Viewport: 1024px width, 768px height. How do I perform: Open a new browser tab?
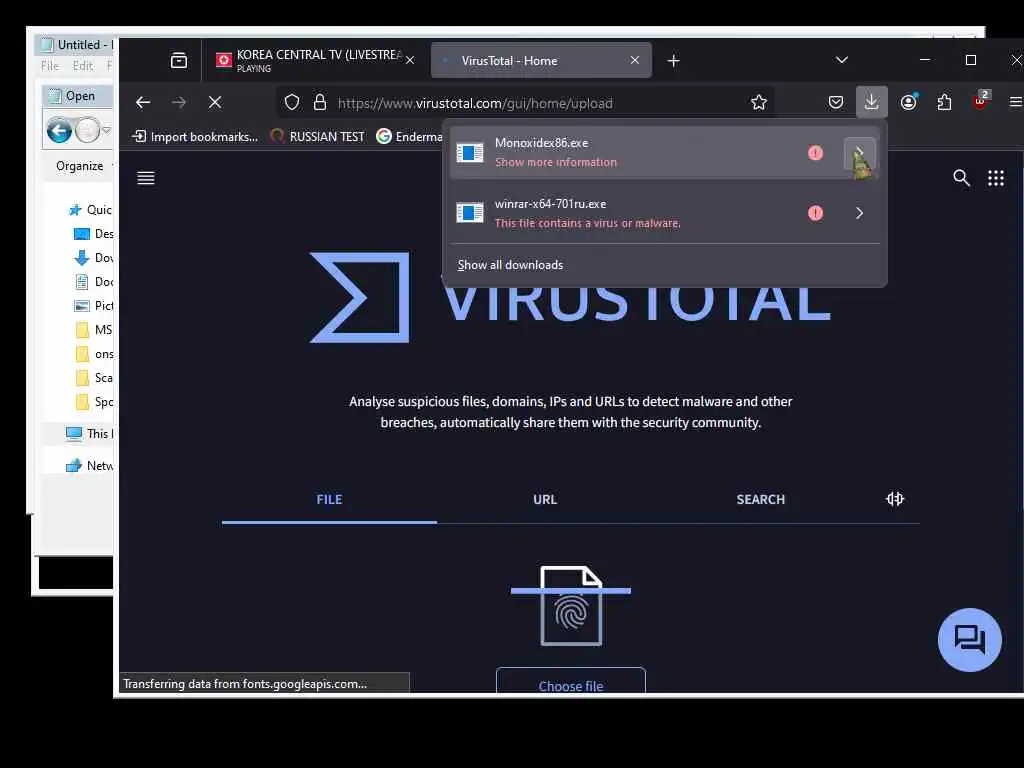673,61
